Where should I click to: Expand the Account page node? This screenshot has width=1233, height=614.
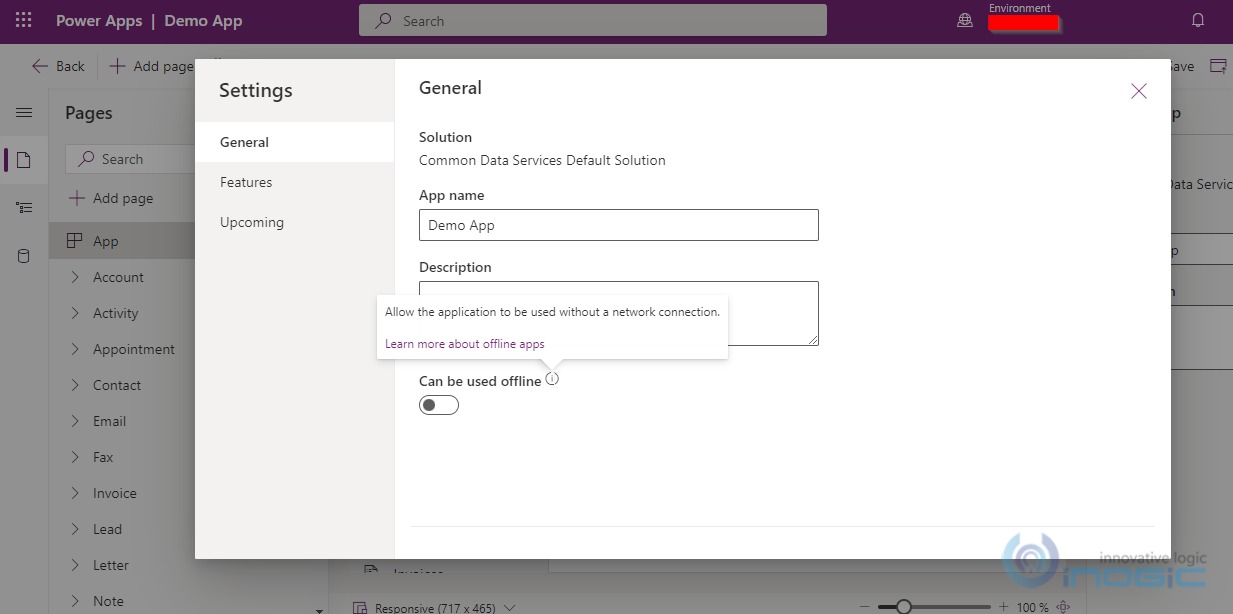[75, 277]
